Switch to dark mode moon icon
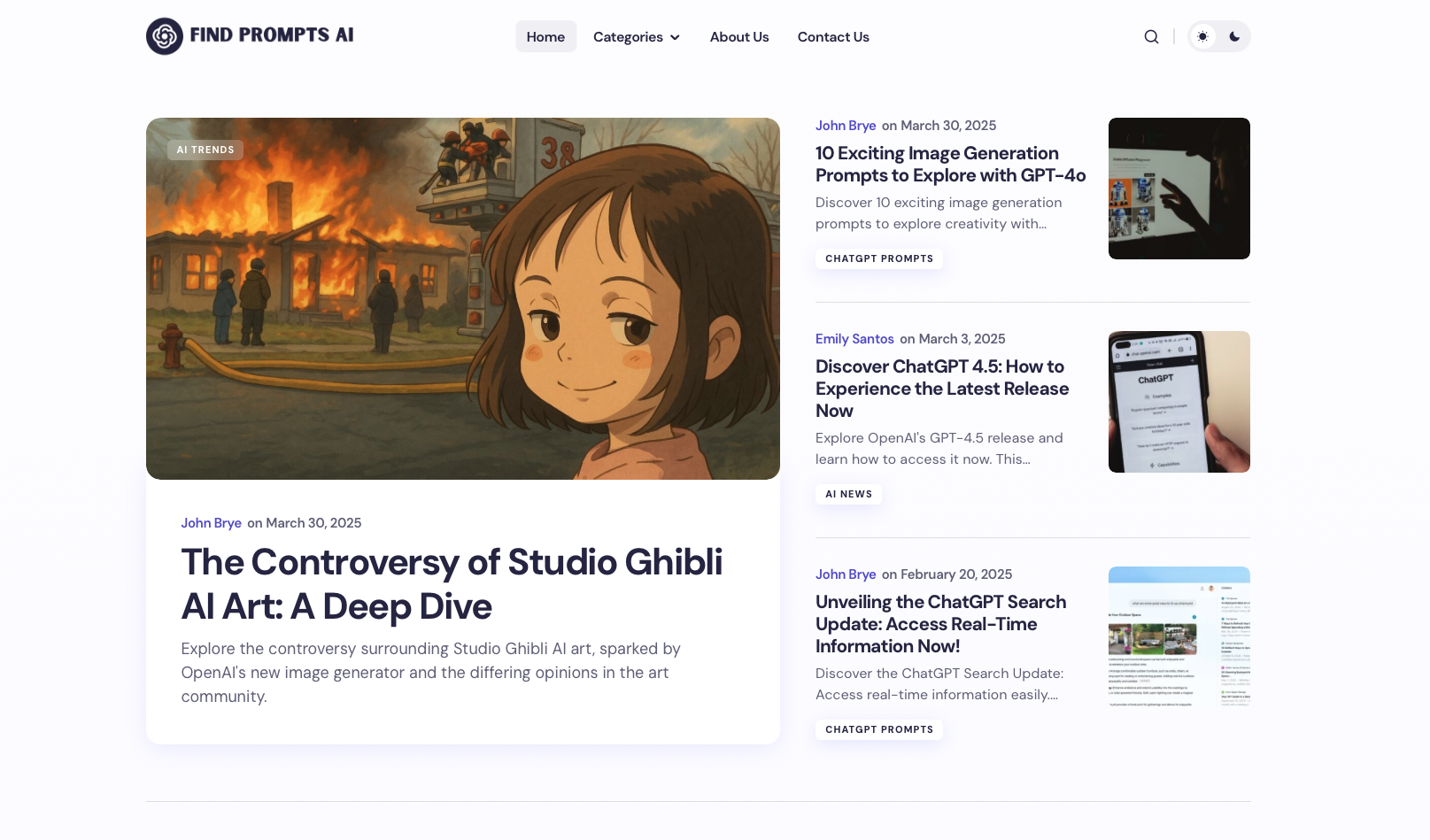Image resolution: width=1430 pixels, height=840 pixels. (1234, 36)
